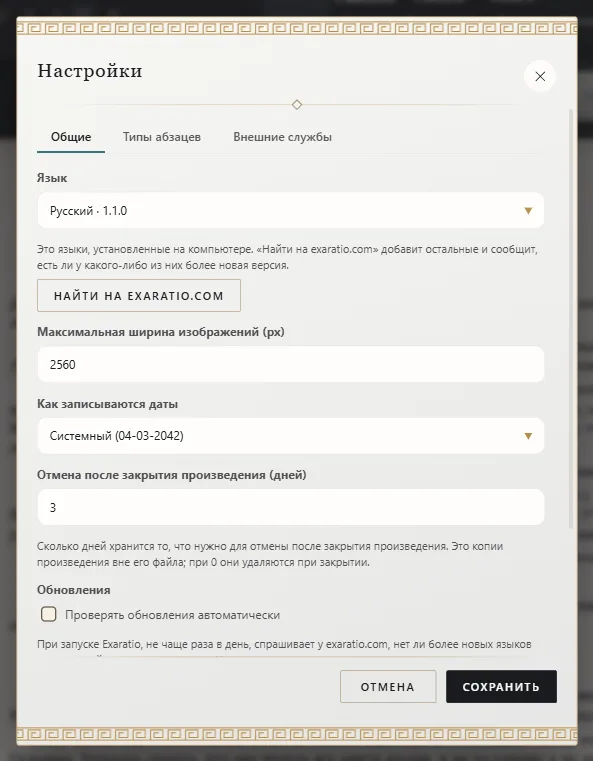Switch to the Внешние службы tab
This screenshot has width=593, height=761.
282,137
